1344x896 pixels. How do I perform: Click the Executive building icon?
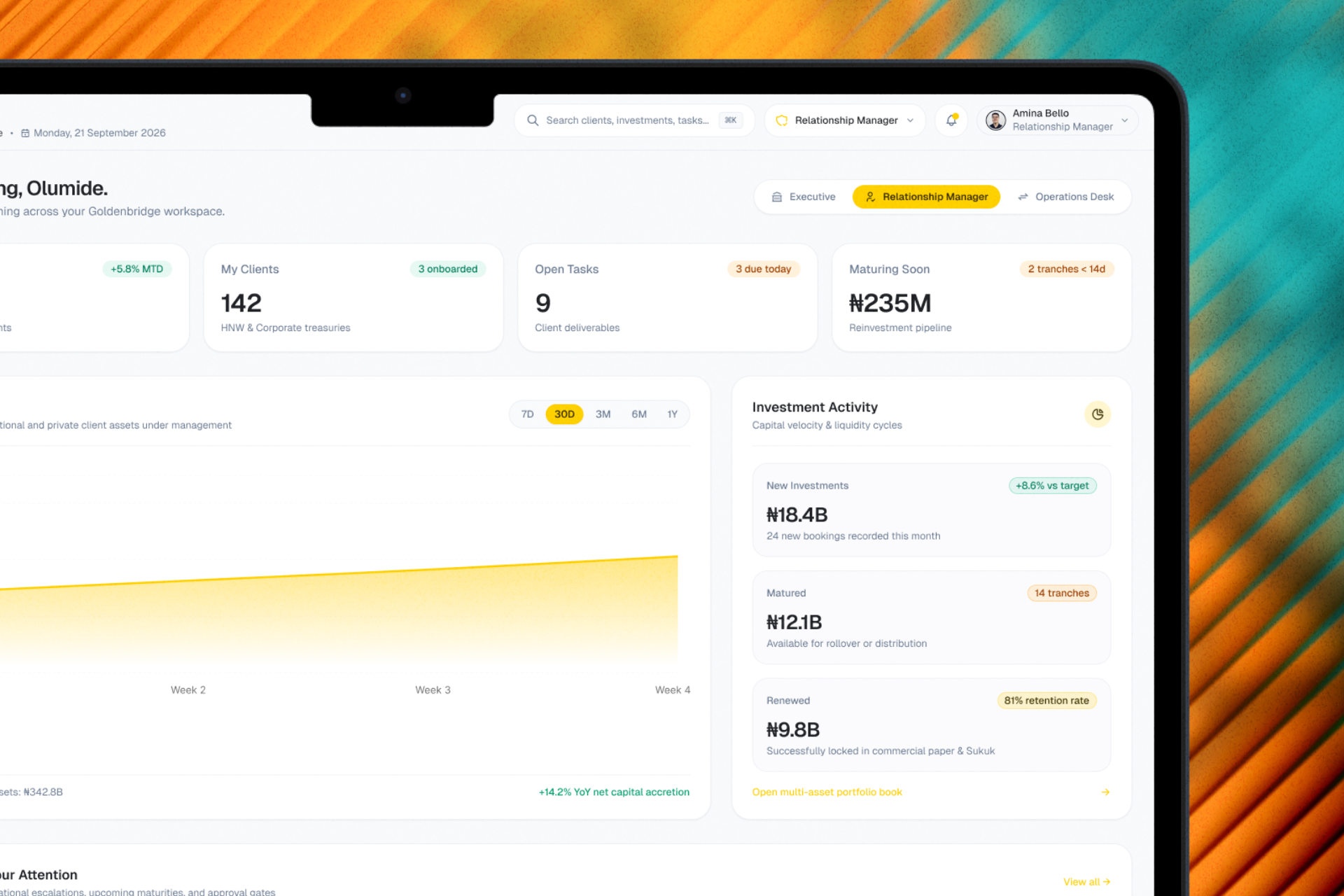pos(777,197)
